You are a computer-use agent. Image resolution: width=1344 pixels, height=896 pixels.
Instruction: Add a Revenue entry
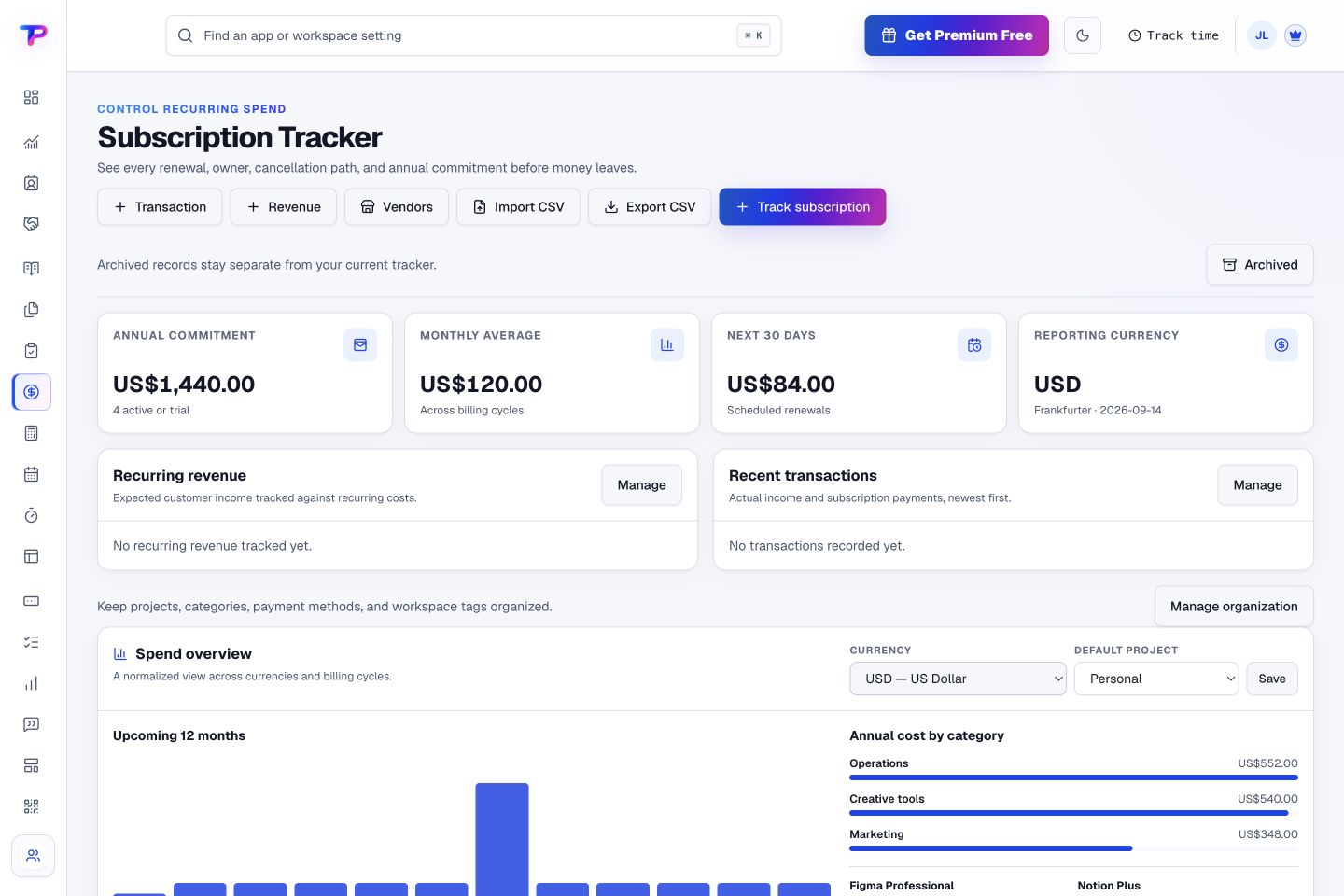[x=284, y=207]
